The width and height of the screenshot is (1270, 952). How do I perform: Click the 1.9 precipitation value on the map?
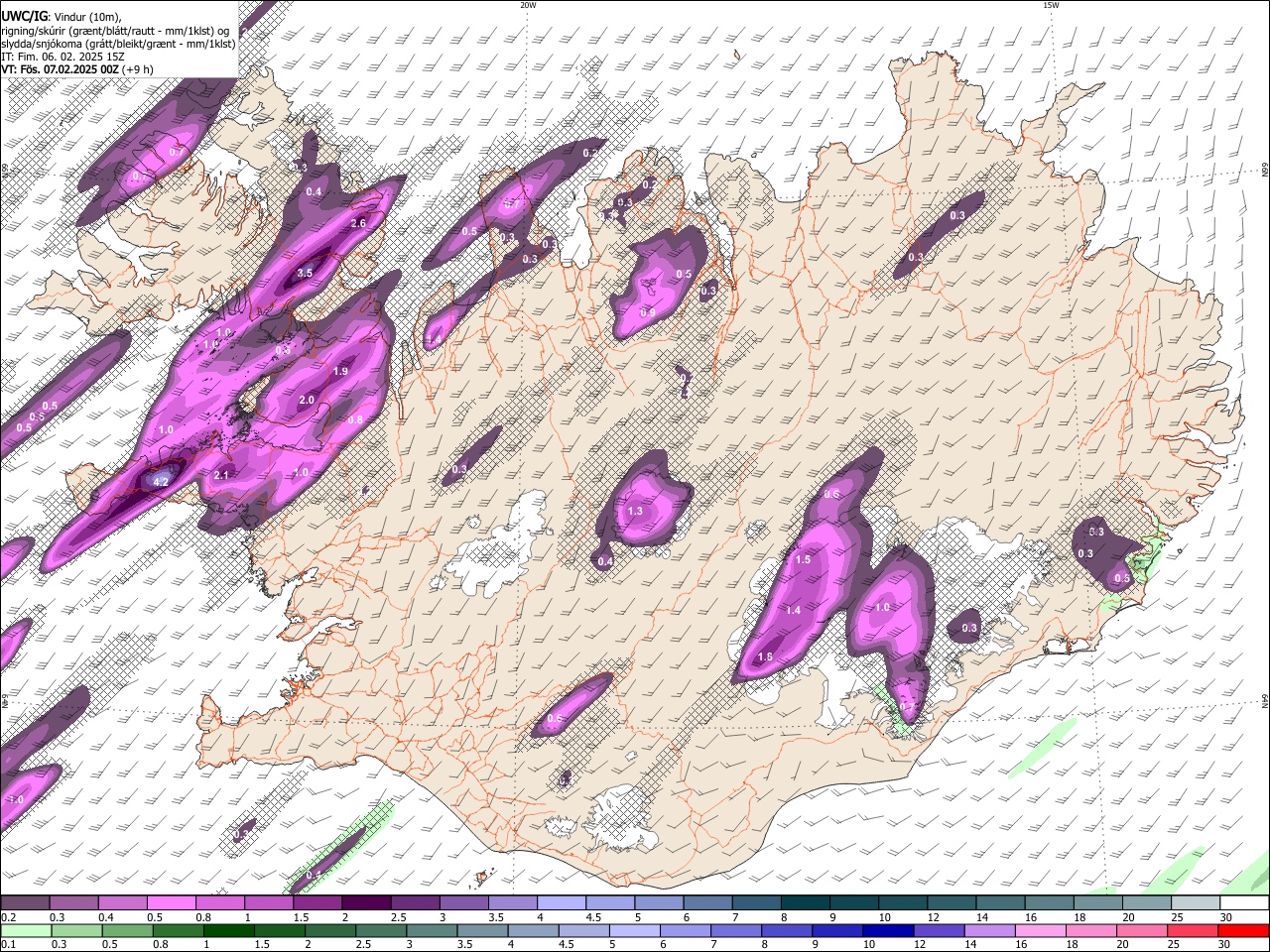[x=339, y=371]
